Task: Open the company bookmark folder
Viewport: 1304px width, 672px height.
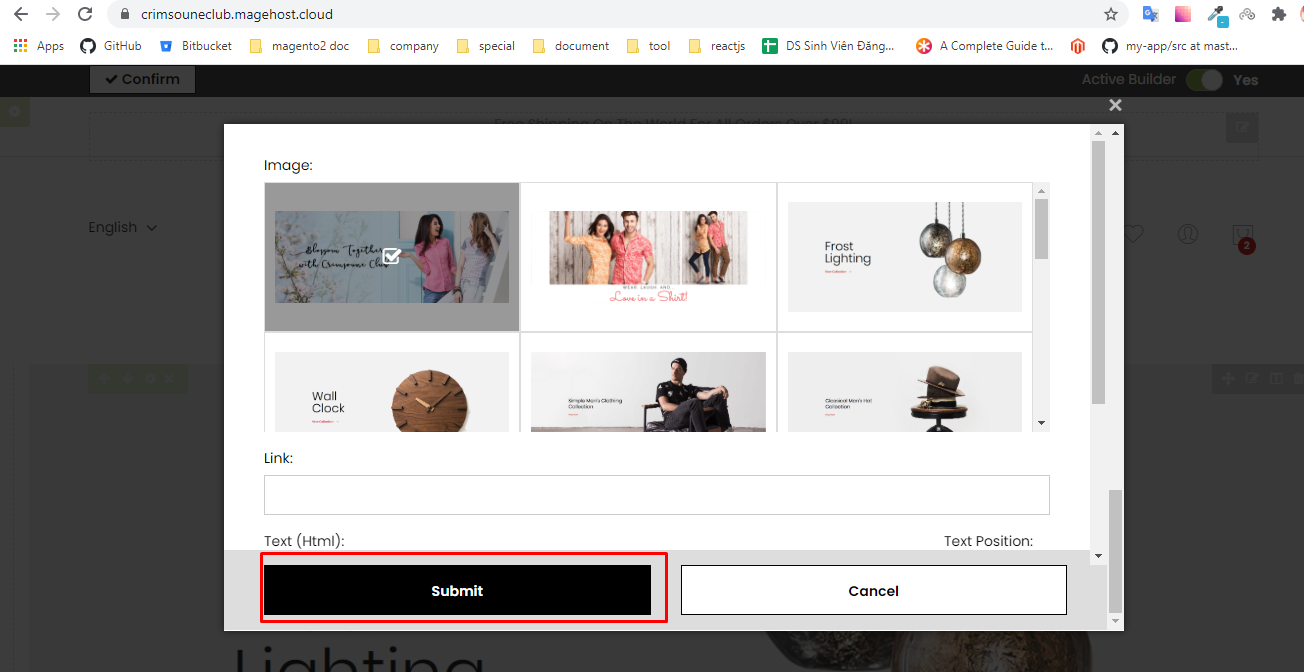Action: [403, 46]
